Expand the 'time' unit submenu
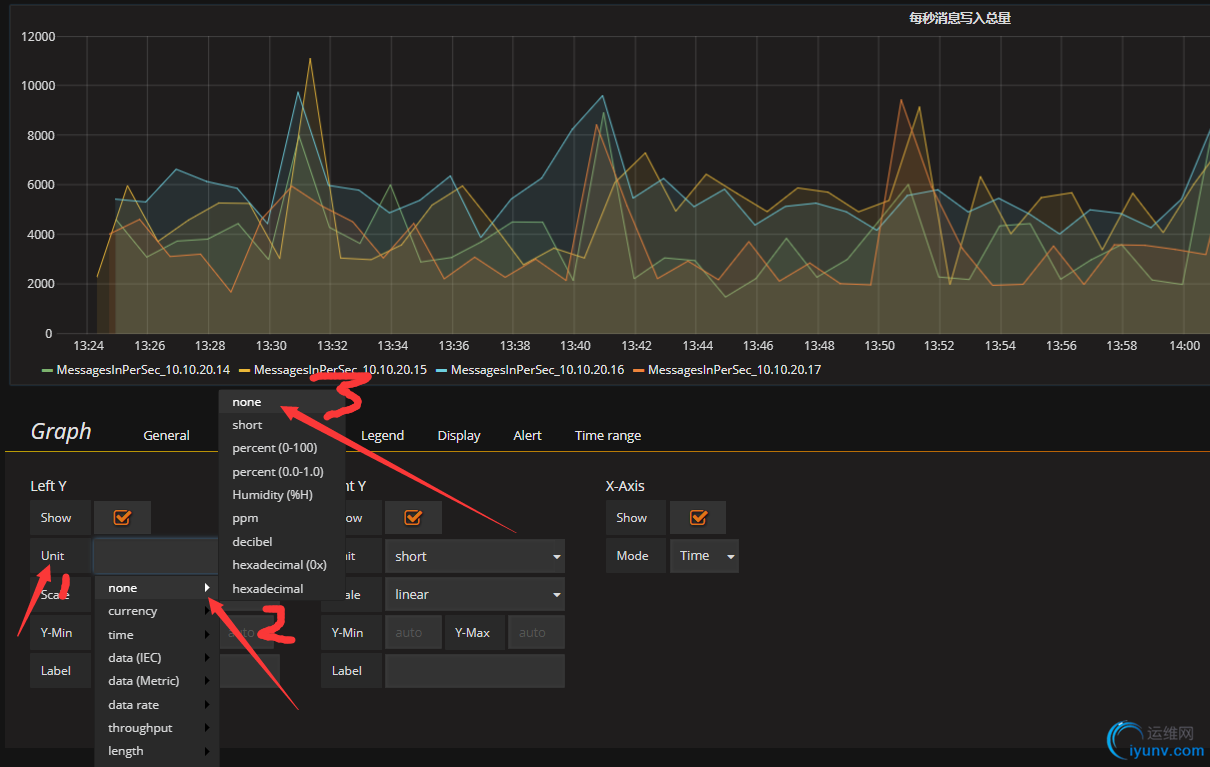 (157, 635)
